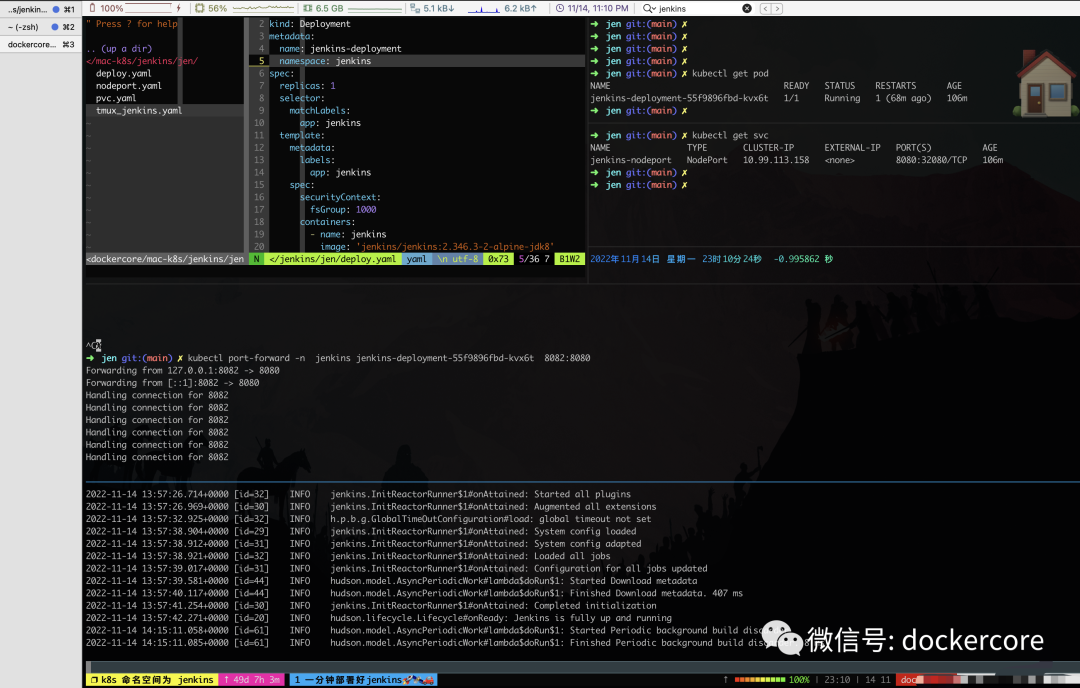Image resolution: width=1080 pixels, height=688 pixels.
Task: Click the battery icon in status bar
Action: [x=93, y=8]
